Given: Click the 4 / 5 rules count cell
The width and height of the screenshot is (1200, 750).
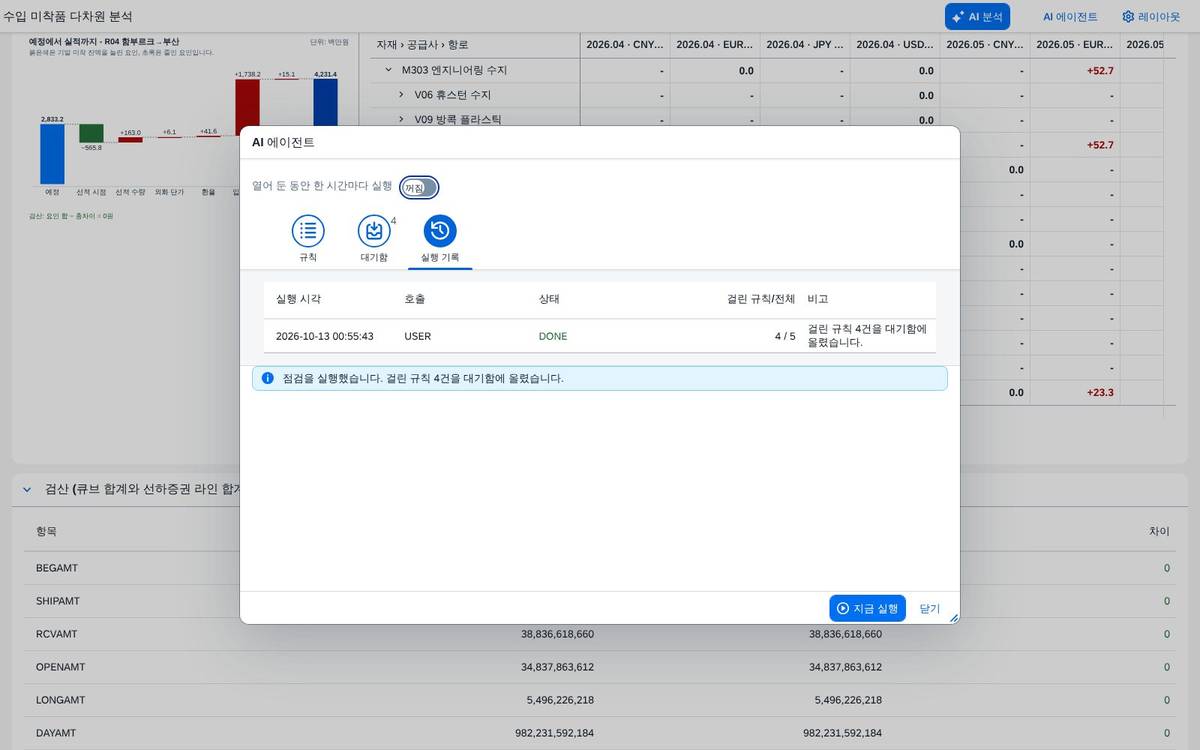Looking at the screenshot, I should [x=785, y=336].
